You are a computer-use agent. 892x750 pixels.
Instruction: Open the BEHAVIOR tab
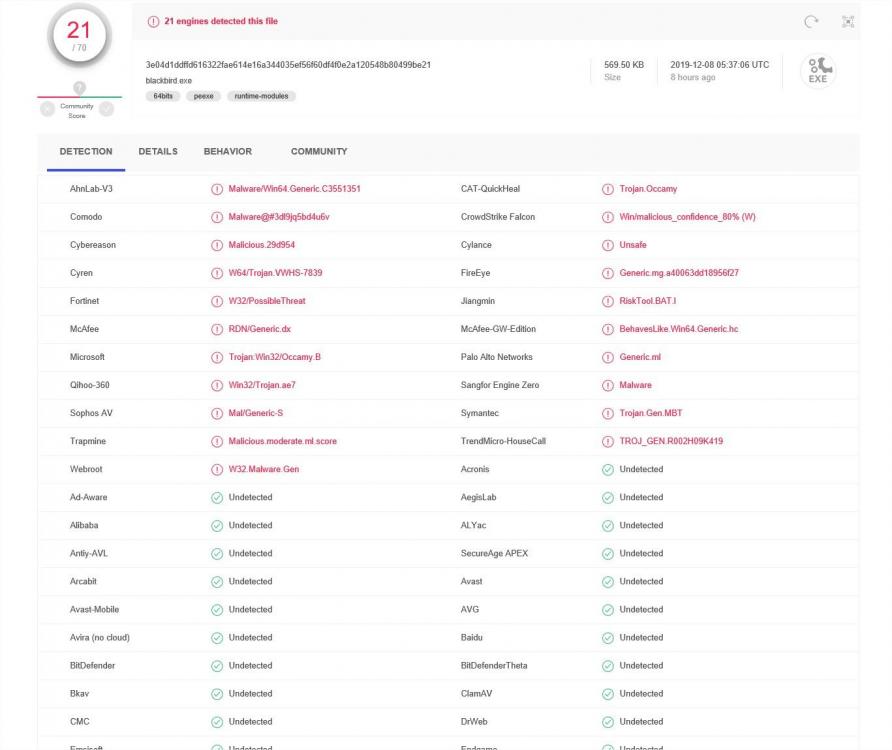pos(228,151)
